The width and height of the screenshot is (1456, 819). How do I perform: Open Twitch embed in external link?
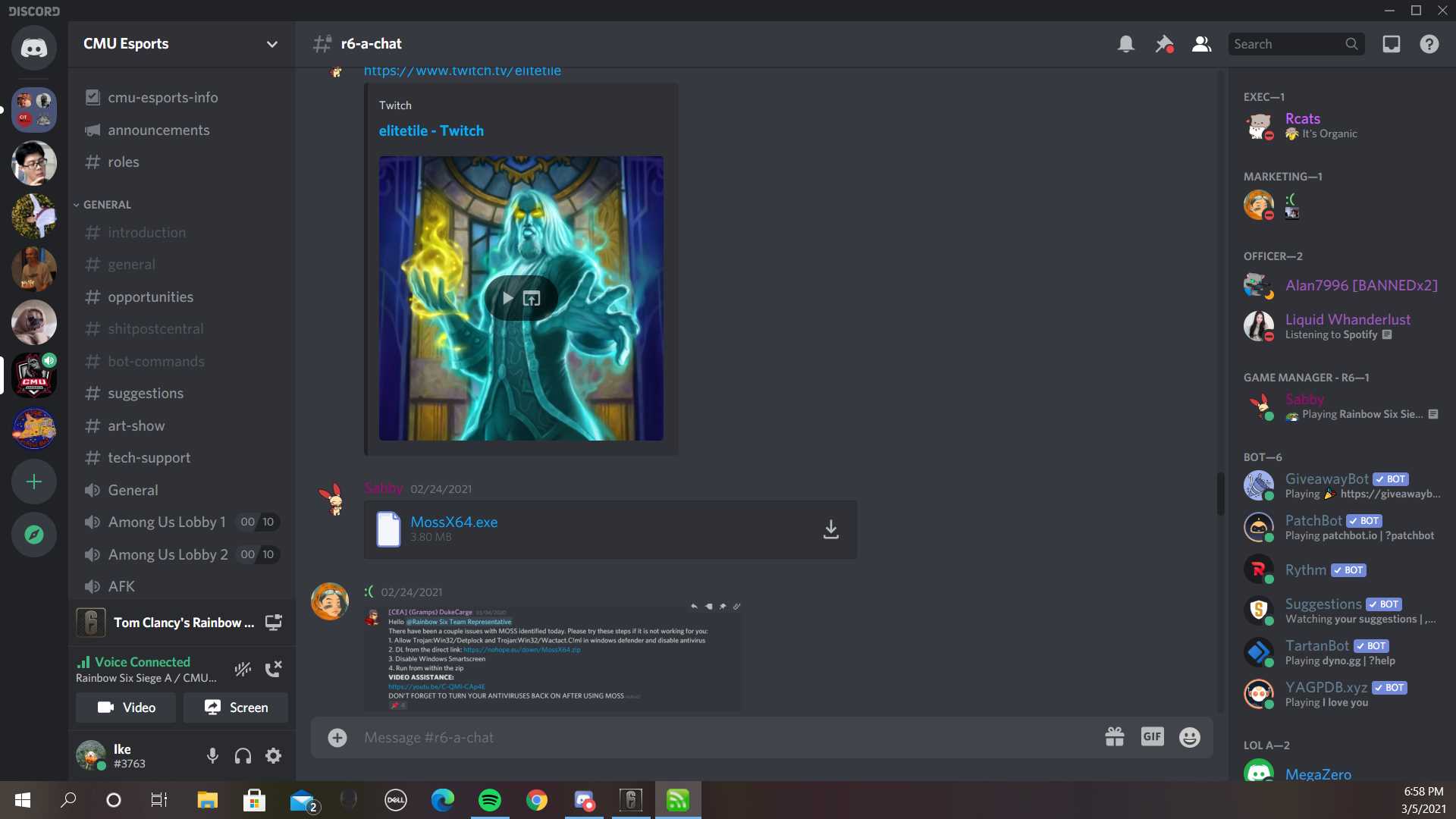(x=532, y=298)
